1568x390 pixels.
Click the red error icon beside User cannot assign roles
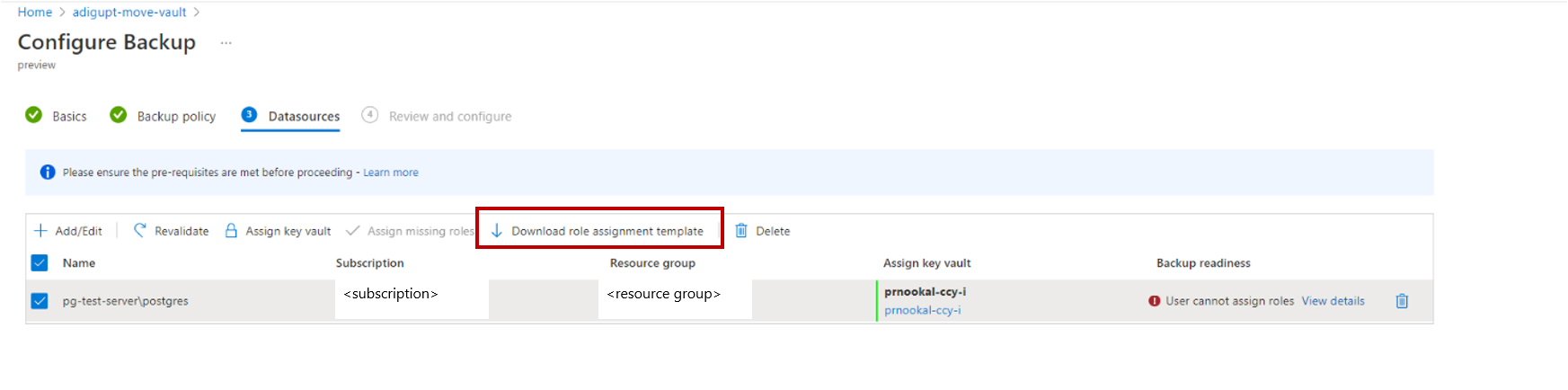pyautogui.click(x=1154, y=301)
